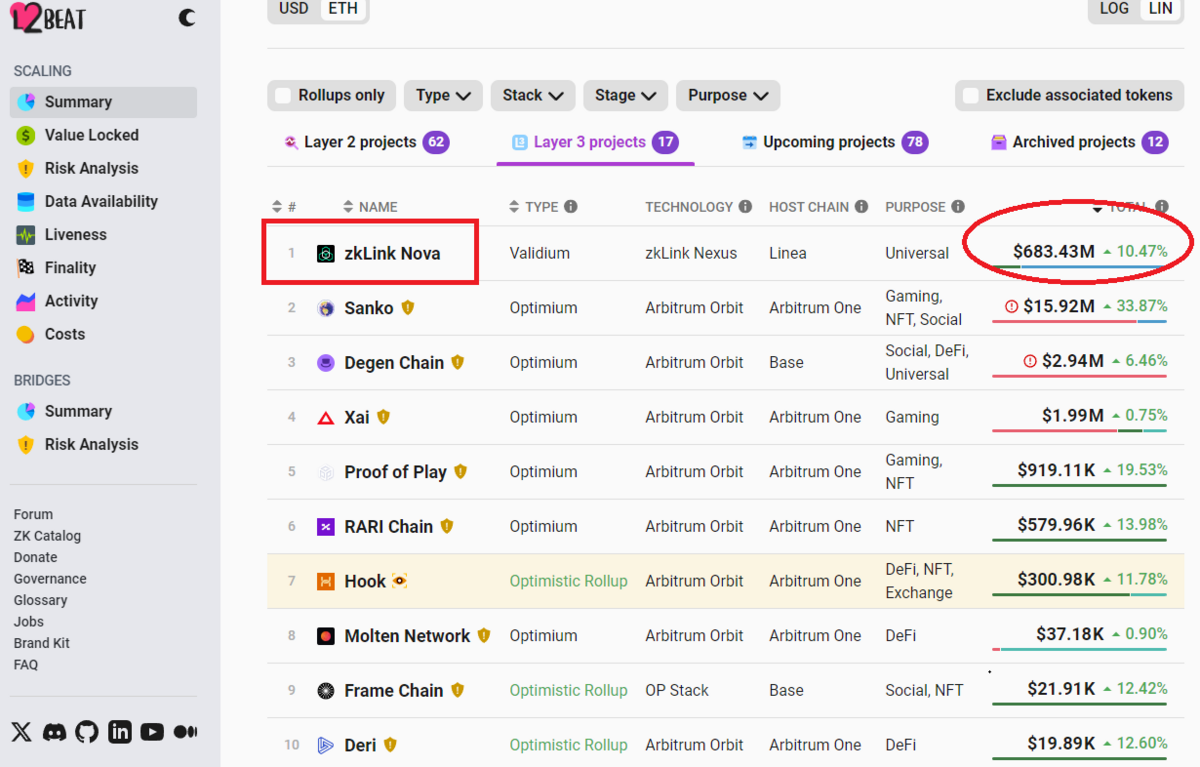Open the Brand Kit link

pyautogui.click(x=42, y=643)
